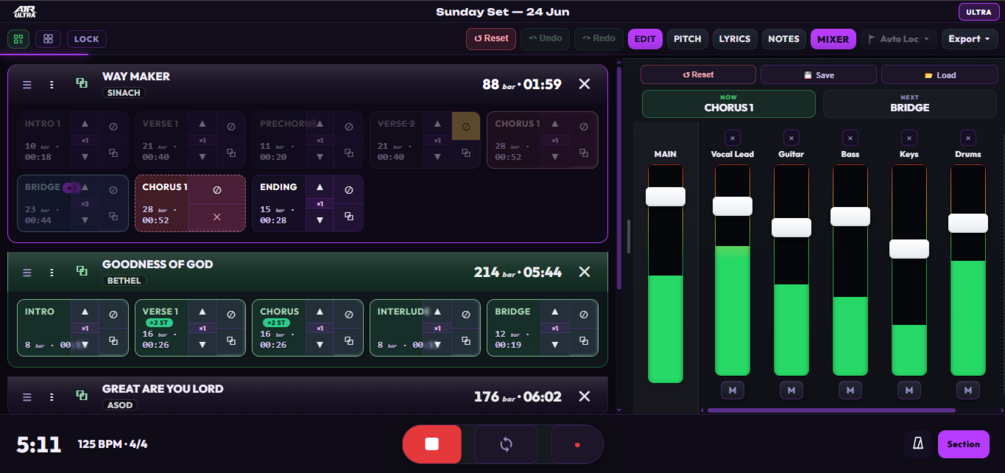This screenshot has width=1005, height=473.
Task: Click the ULTRA badge button
Action: (978, 12)
